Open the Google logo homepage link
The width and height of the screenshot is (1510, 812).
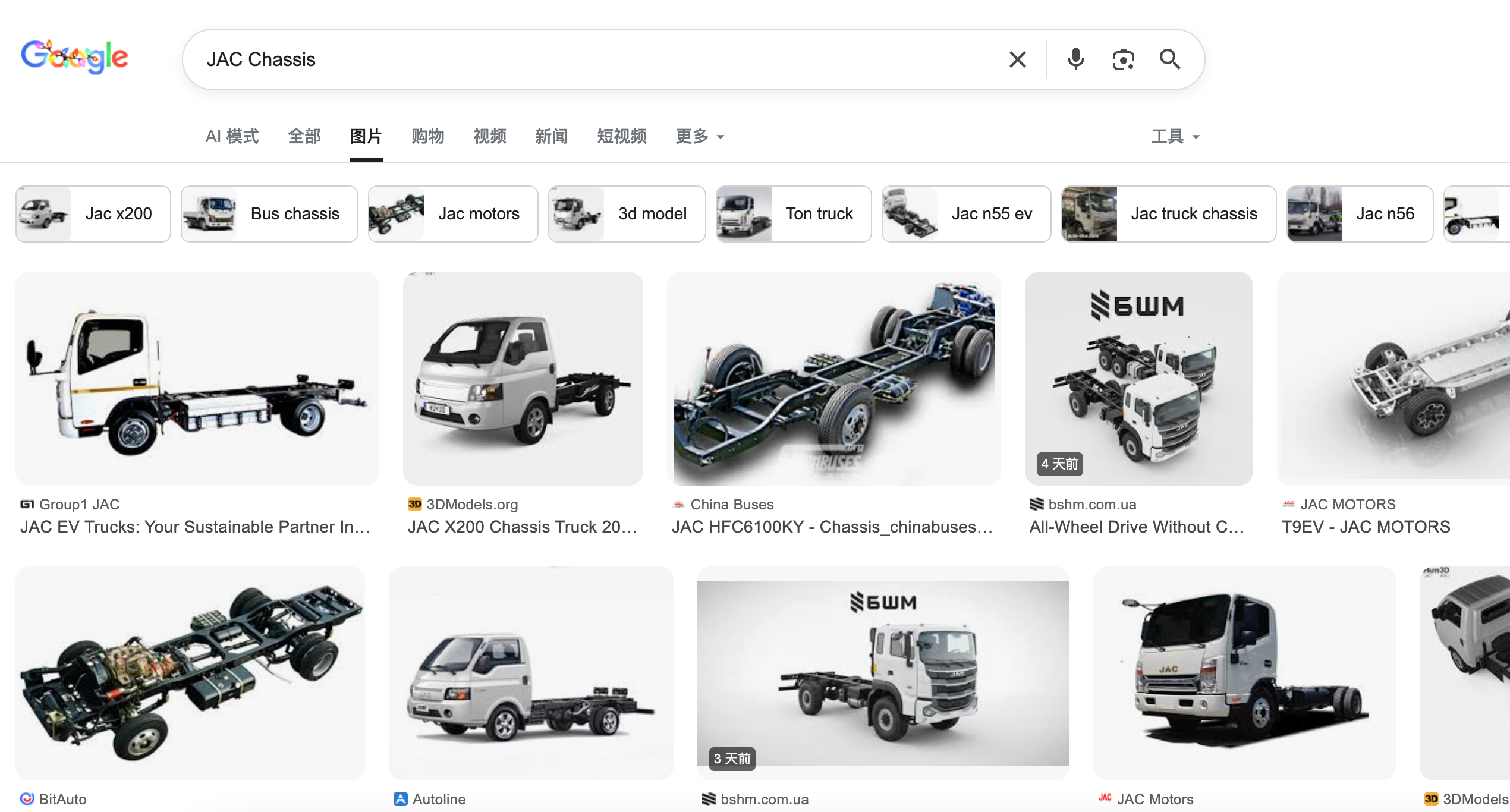(74, 57)
